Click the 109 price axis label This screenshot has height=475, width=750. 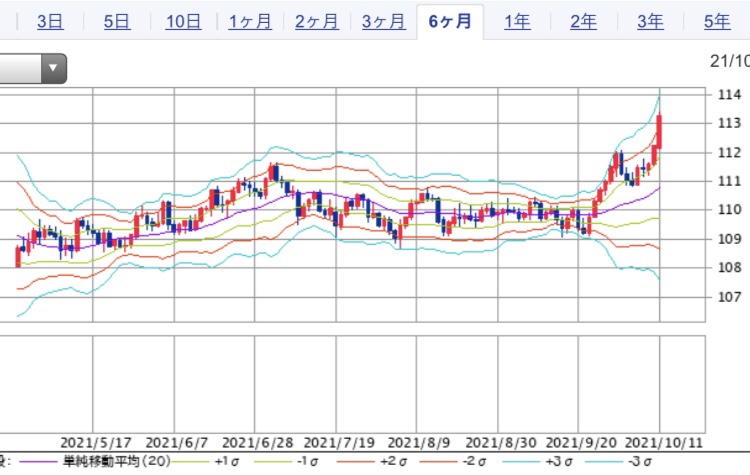click(729, 239)
